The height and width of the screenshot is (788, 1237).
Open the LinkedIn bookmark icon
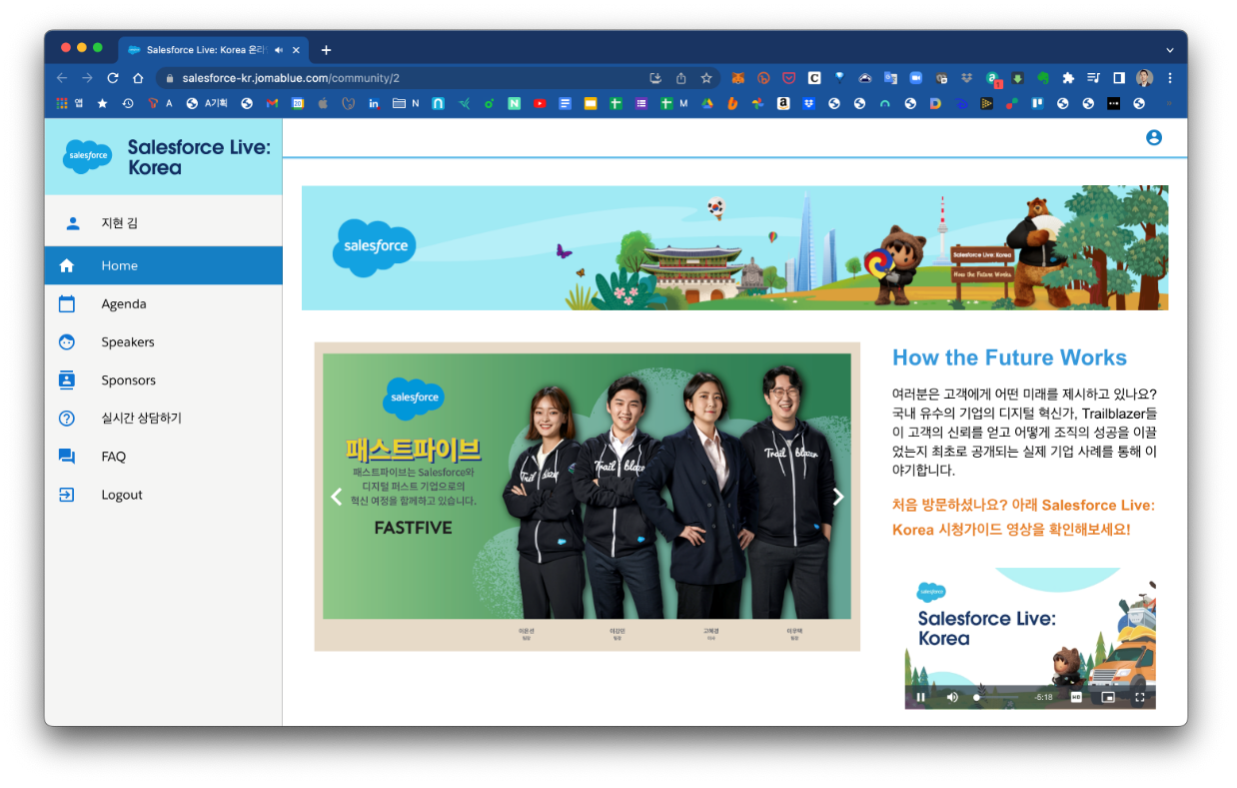(x=374, y=103)
